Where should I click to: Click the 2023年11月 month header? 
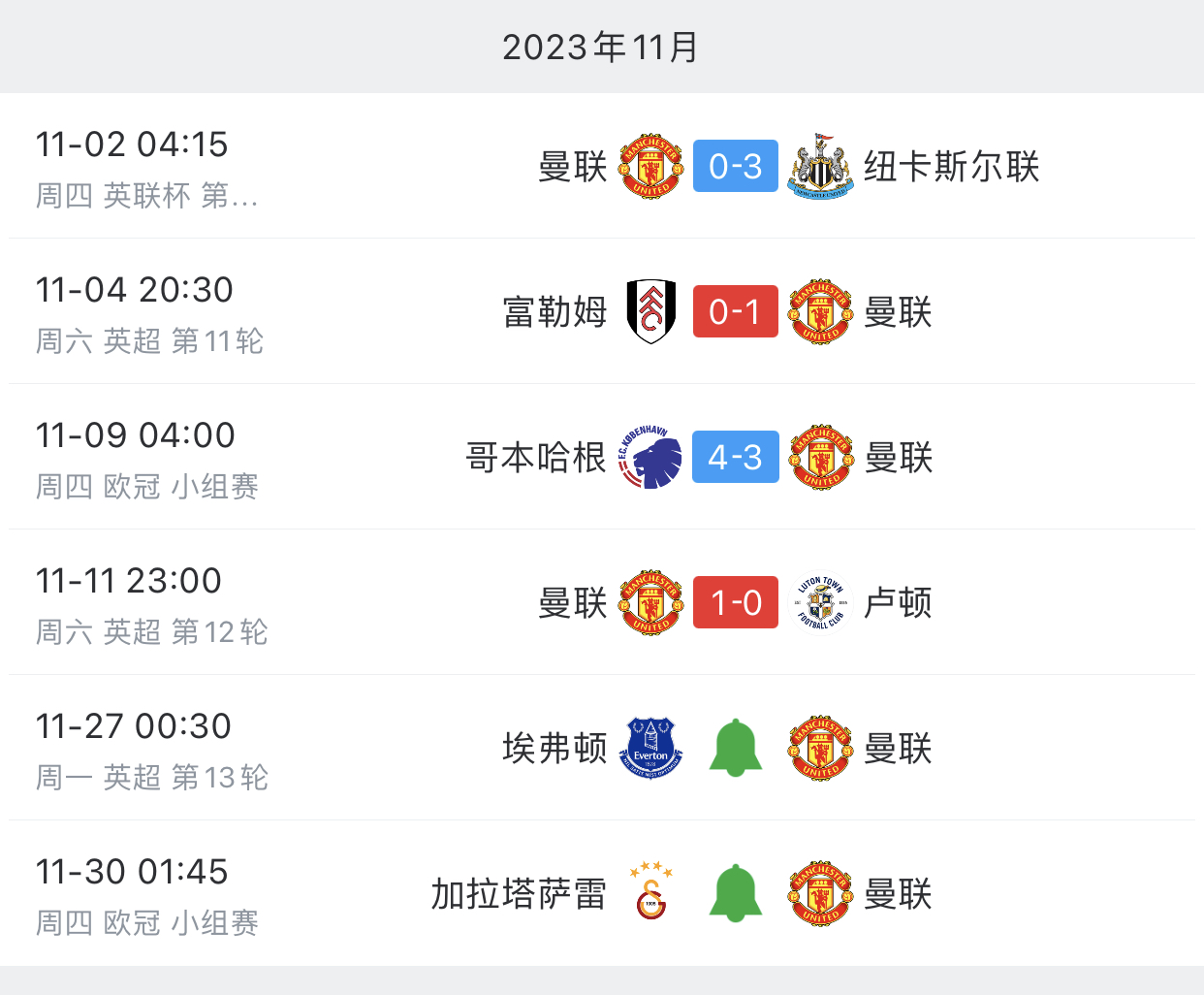(x=601, y=47)
